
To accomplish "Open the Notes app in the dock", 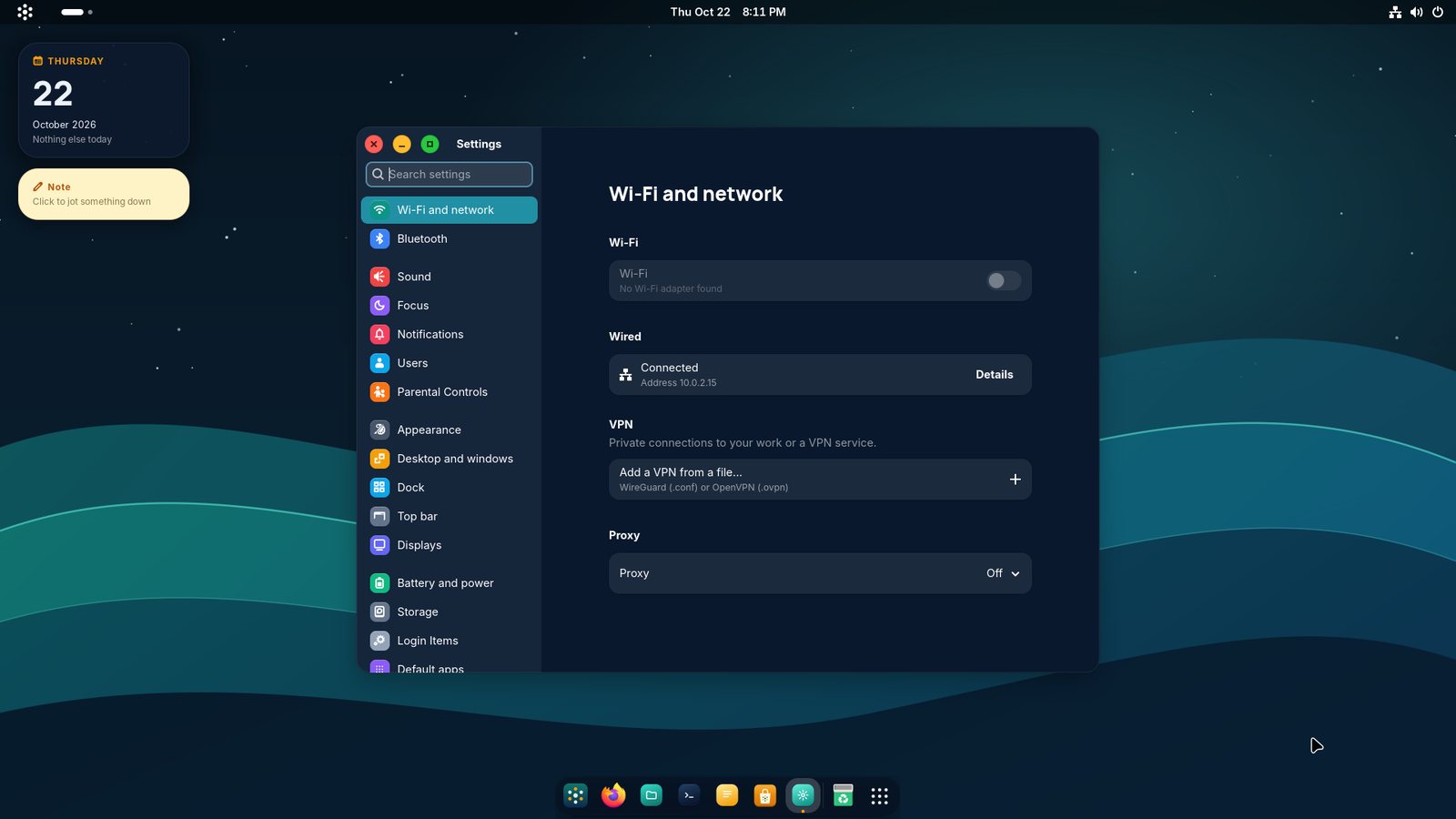I will tap(727, 795).
